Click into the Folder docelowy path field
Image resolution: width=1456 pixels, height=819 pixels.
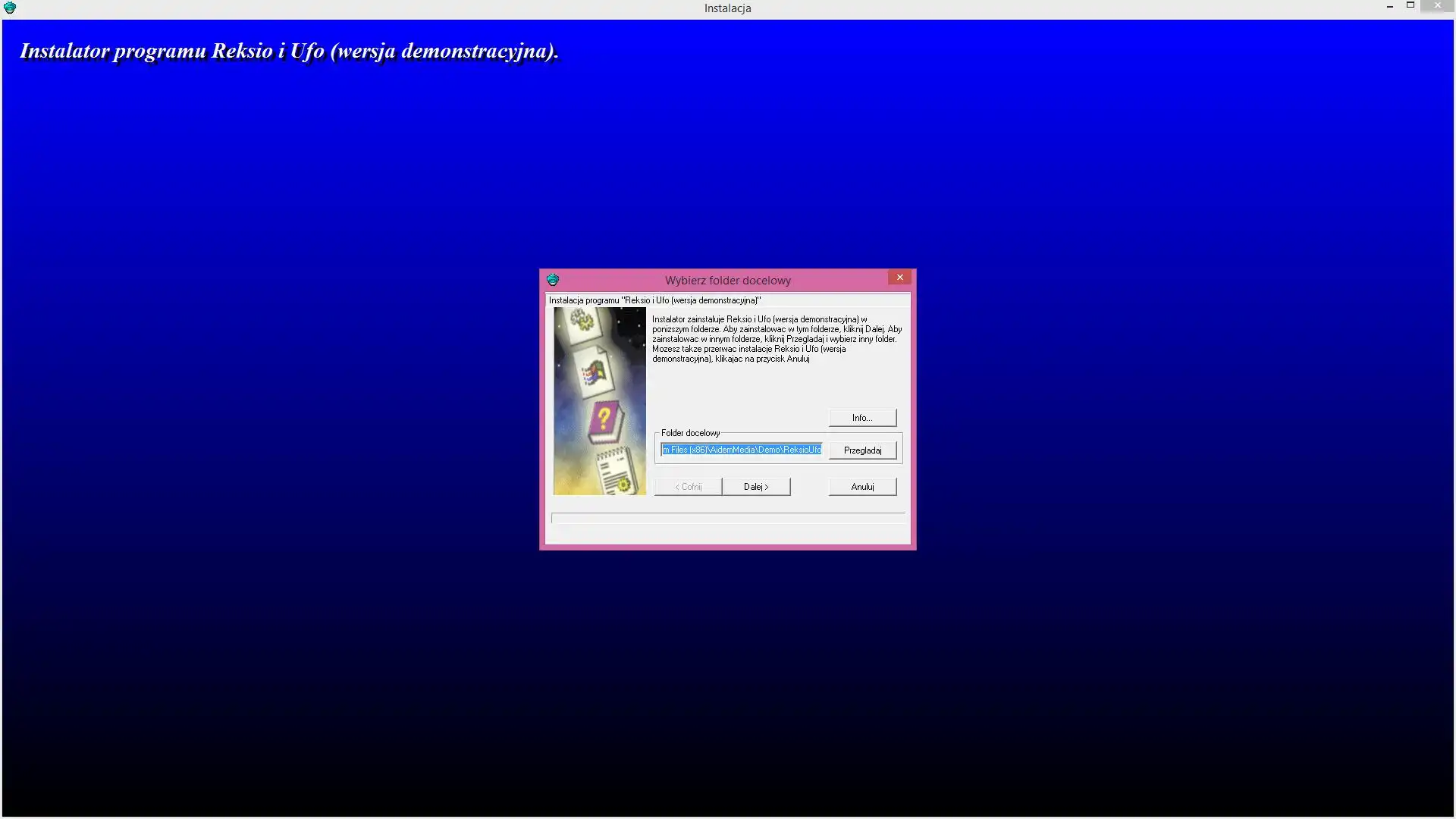tap(741, 450)
